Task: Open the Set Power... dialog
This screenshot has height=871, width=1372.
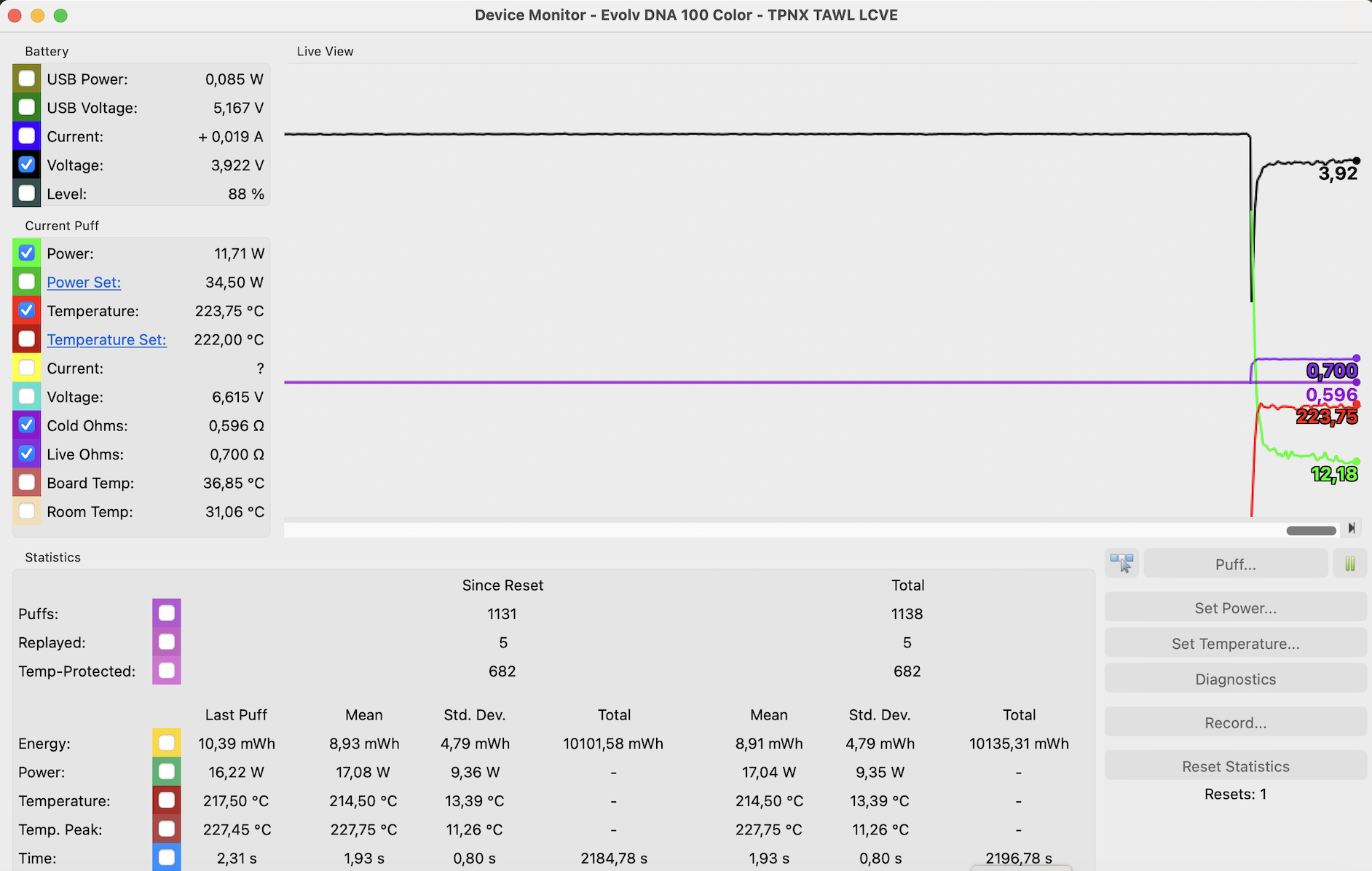Action: pos(1235,608)
